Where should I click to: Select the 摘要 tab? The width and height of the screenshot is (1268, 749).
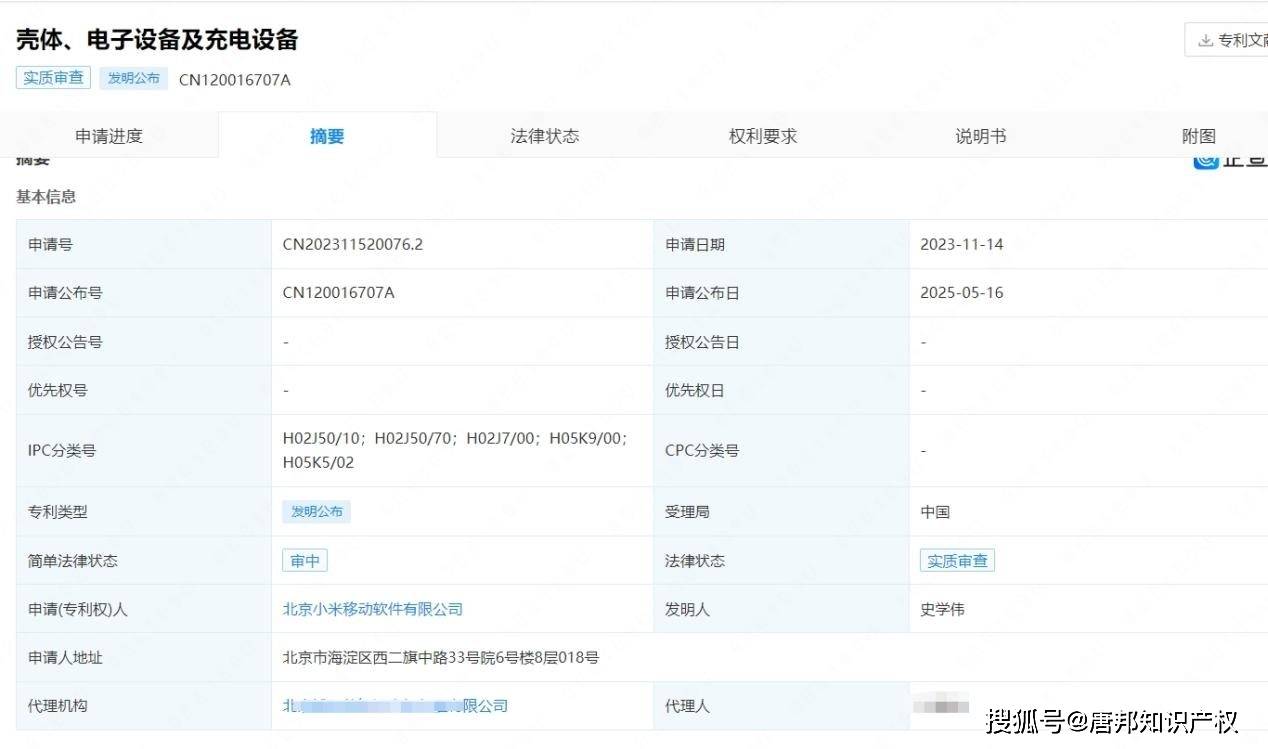pyautogui.click(x=327, y=136)
